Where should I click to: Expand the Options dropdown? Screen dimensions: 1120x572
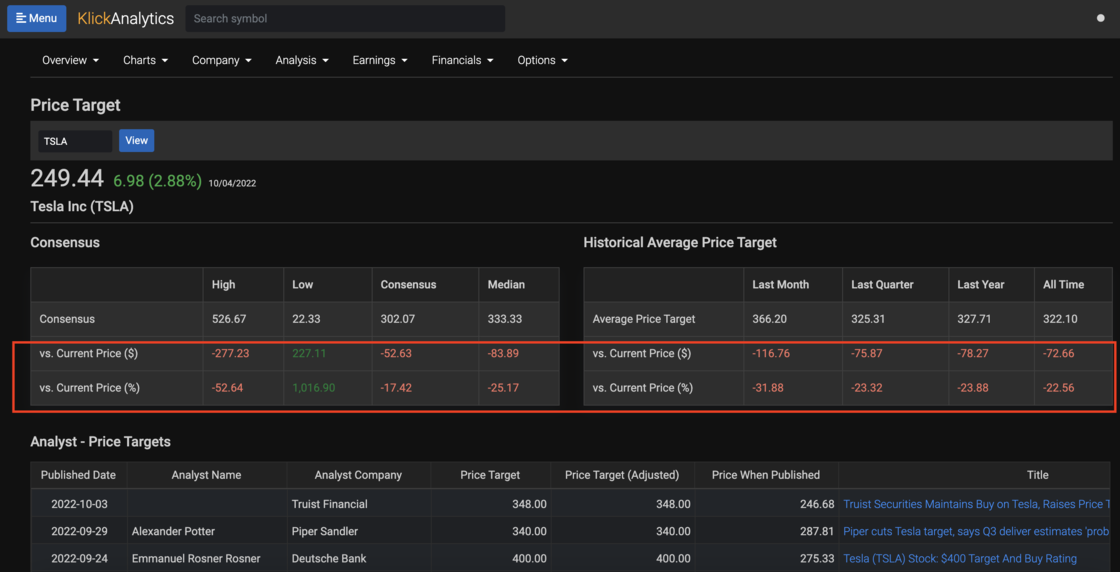coord(543,61)
